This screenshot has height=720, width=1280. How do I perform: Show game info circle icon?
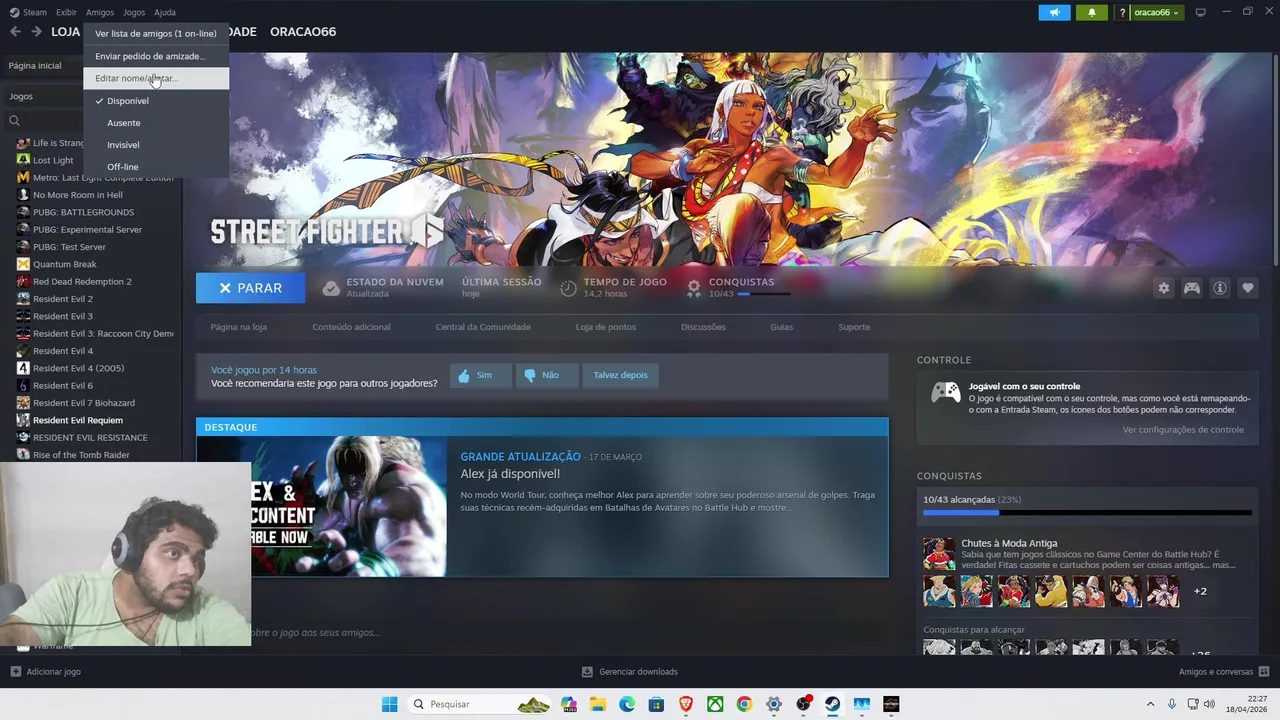pyautogui.click(x=1220, y=288)
